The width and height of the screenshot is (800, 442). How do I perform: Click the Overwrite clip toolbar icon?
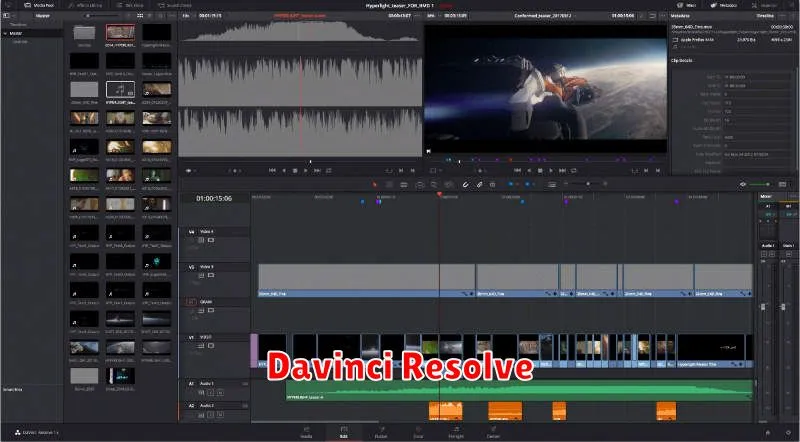coord(434,184)
